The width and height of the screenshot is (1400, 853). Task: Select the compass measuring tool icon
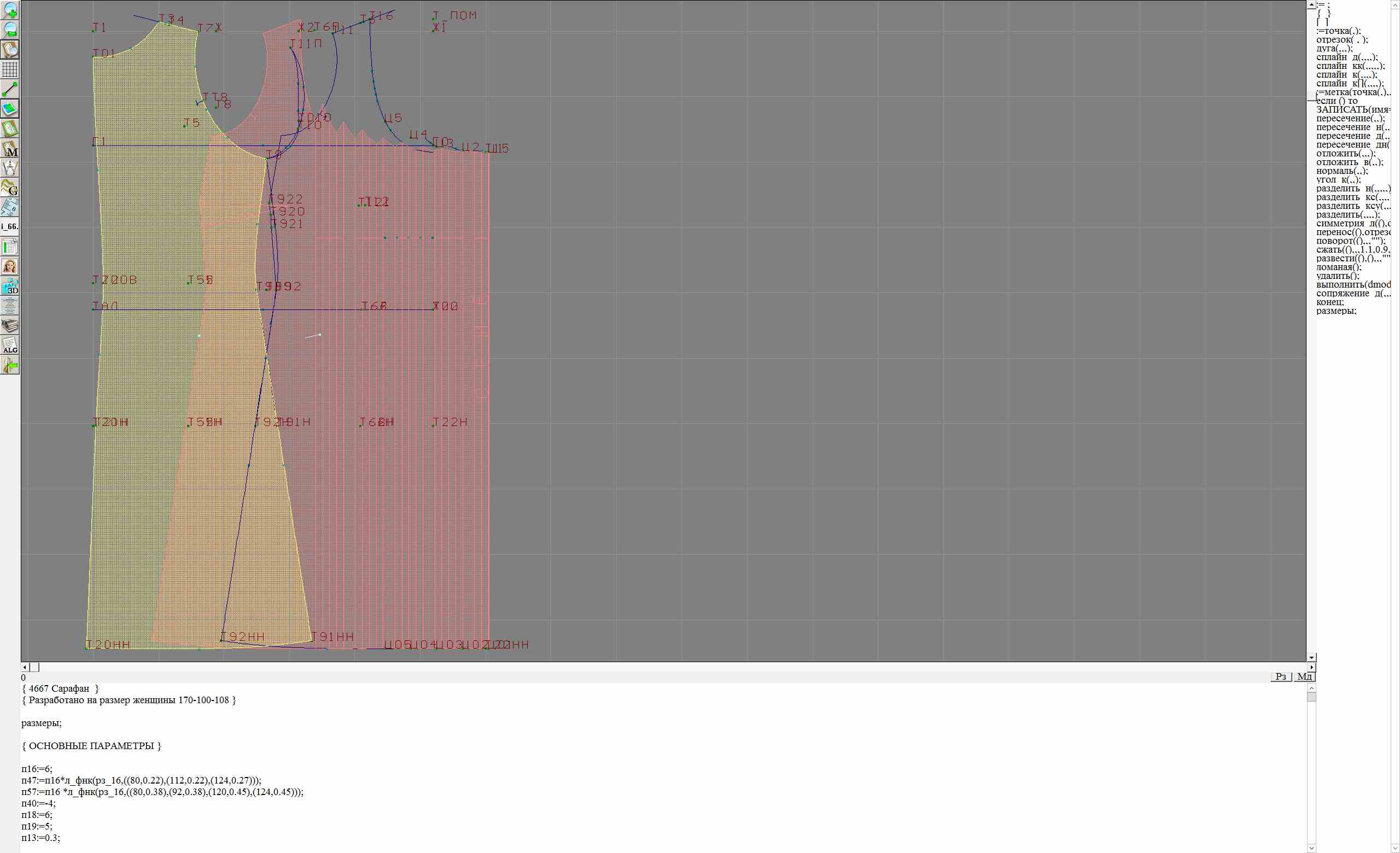(10, 167)
